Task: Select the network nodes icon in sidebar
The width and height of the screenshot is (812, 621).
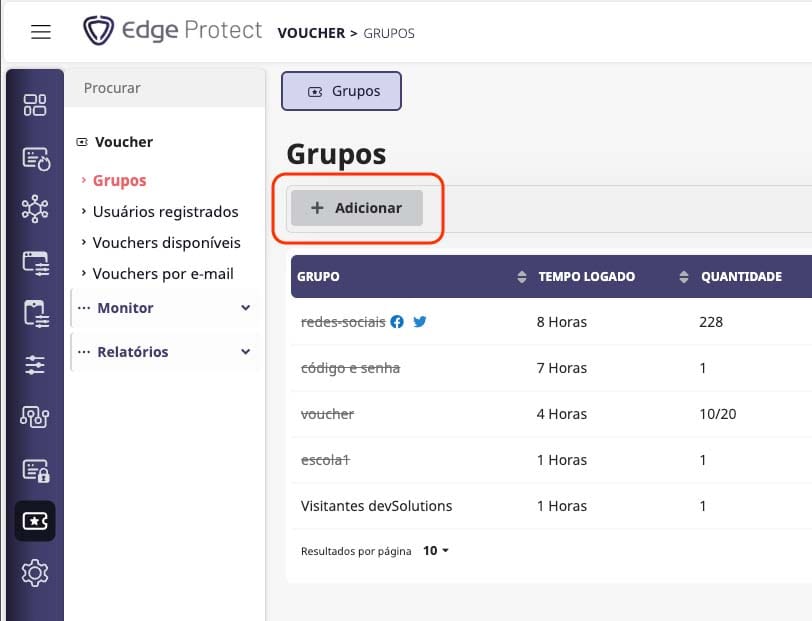Action: pyautogui.click(x=35, y=210)
